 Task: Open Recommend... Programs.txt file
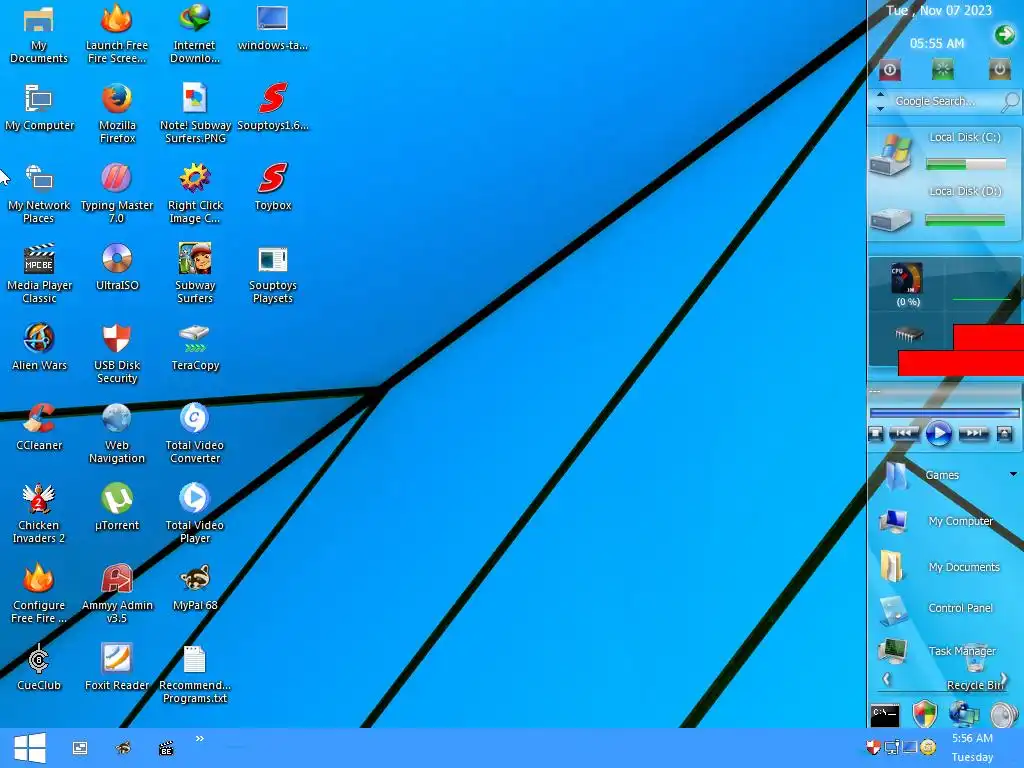tap(195, 674)
